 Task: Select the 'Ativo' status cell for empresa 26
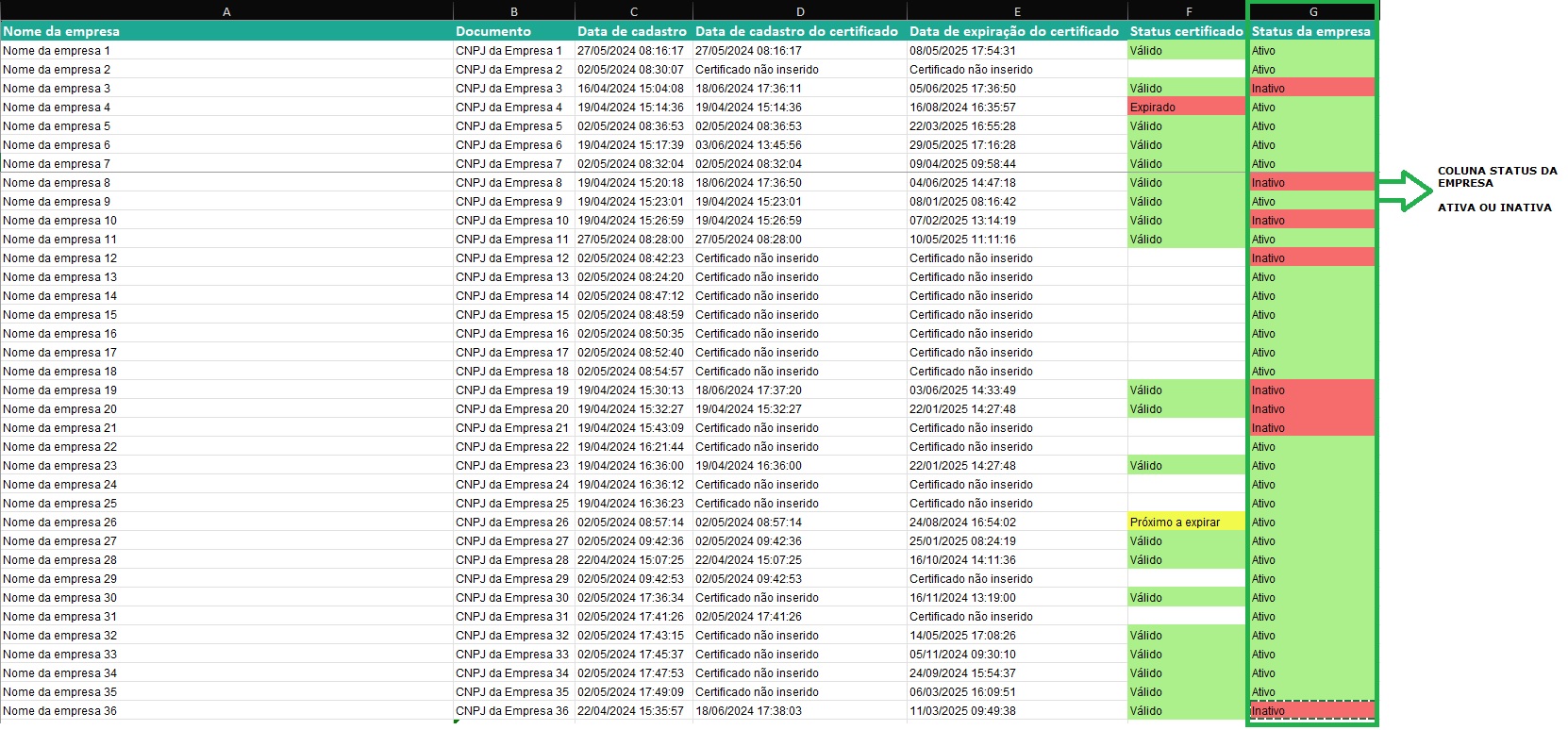tap(1311, 523)
